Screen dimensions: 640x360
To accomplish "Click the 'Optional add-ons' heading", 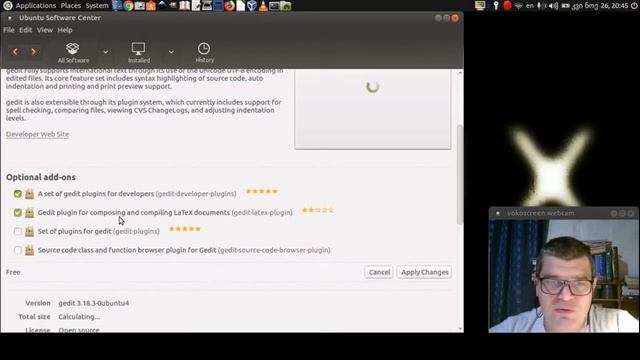I will [41, 177].
